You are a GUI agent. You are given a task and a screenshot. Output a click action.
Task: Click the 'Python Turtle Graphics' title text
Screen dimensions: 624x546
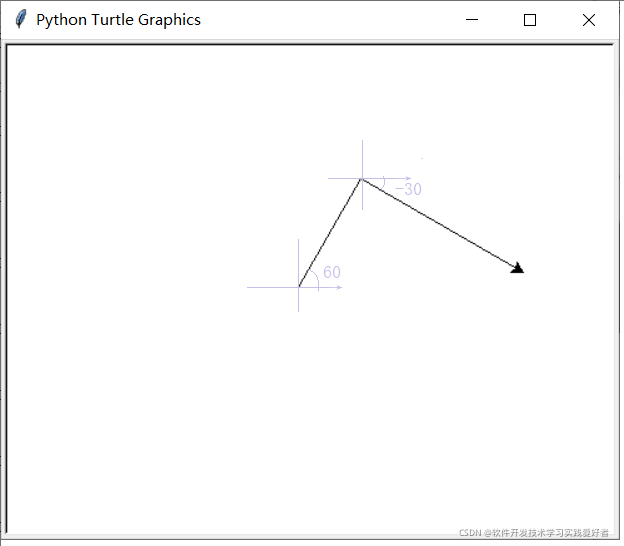118,20
